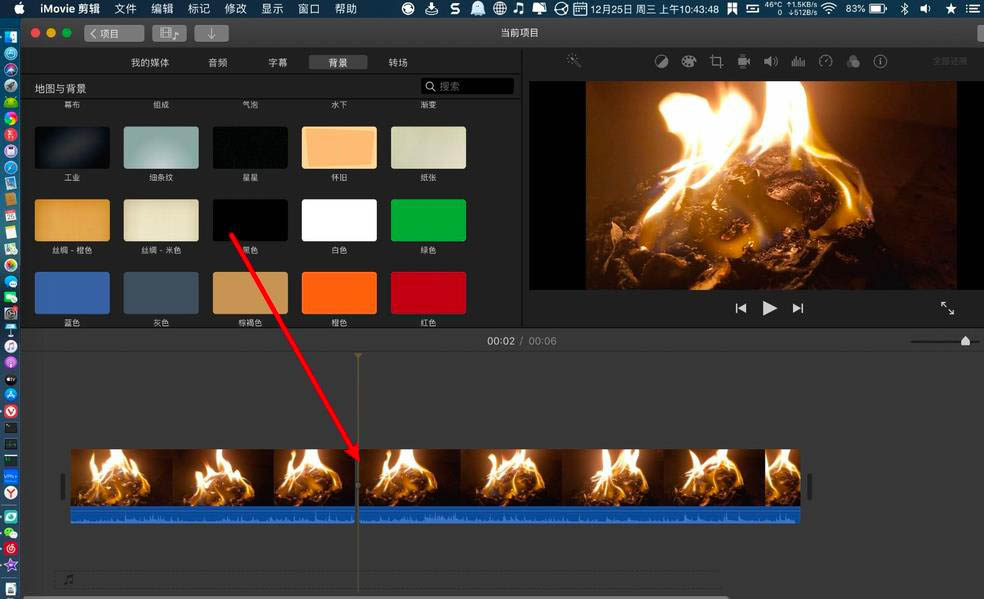Viewport: 984px width, 599px height.
Task: Switch to the 转场 (Transitions) tab
Action: click(x=398, y=62)
